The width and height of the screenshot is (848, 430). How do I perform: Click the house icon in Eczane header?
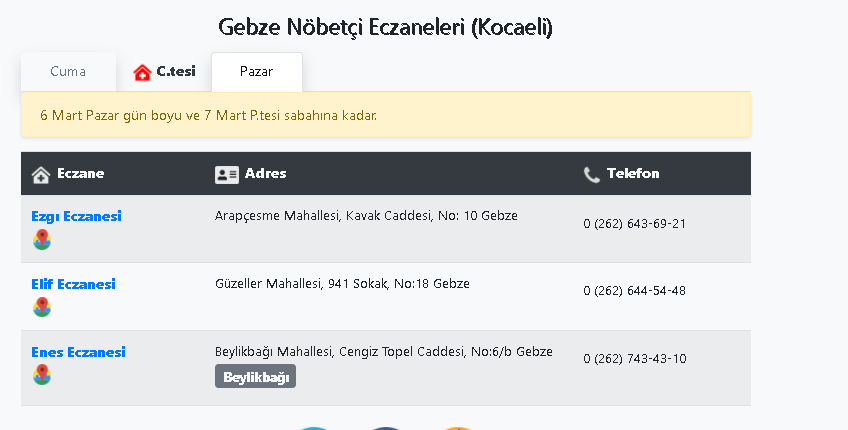click(x=41, y=174)
